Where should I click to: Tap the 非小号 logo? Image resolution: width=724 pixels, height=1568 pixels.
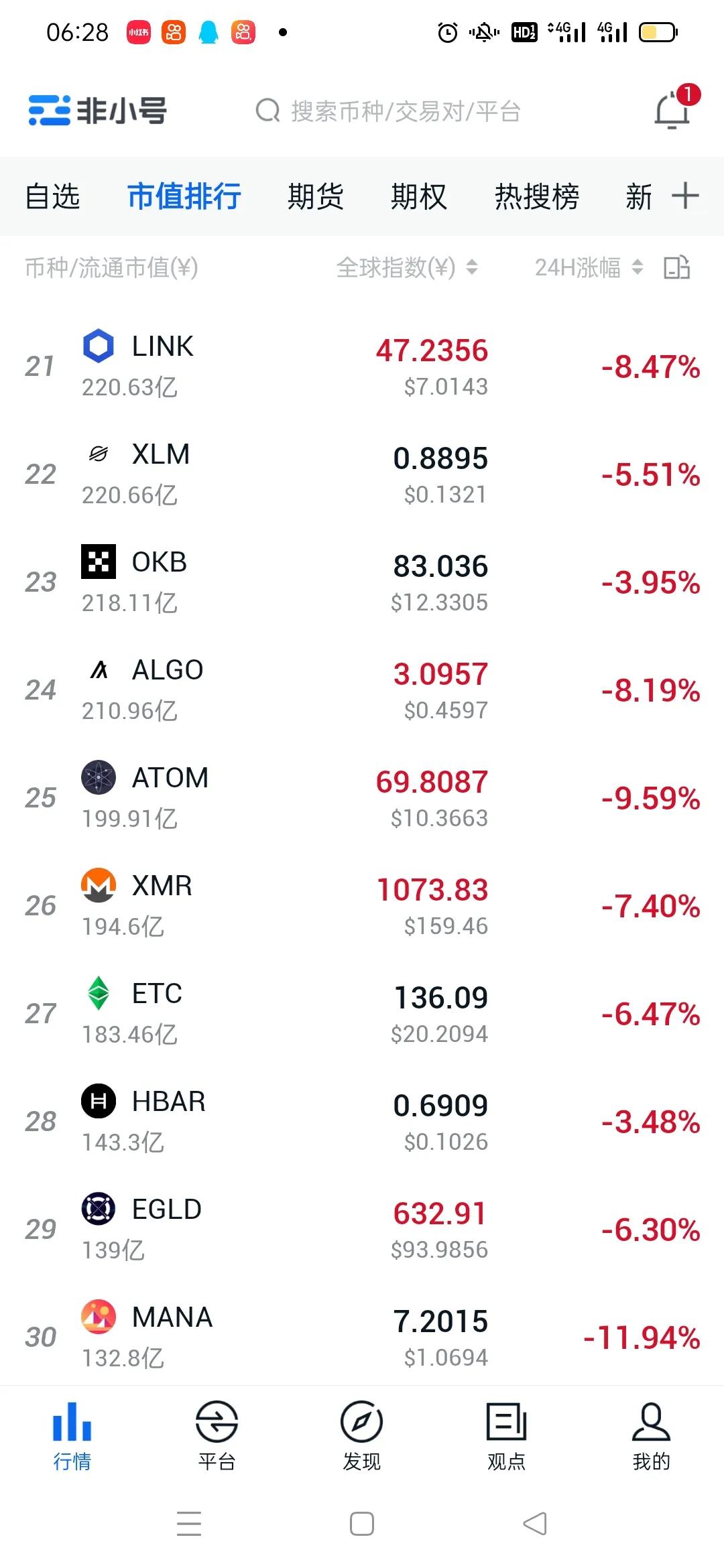coord(98,111)
